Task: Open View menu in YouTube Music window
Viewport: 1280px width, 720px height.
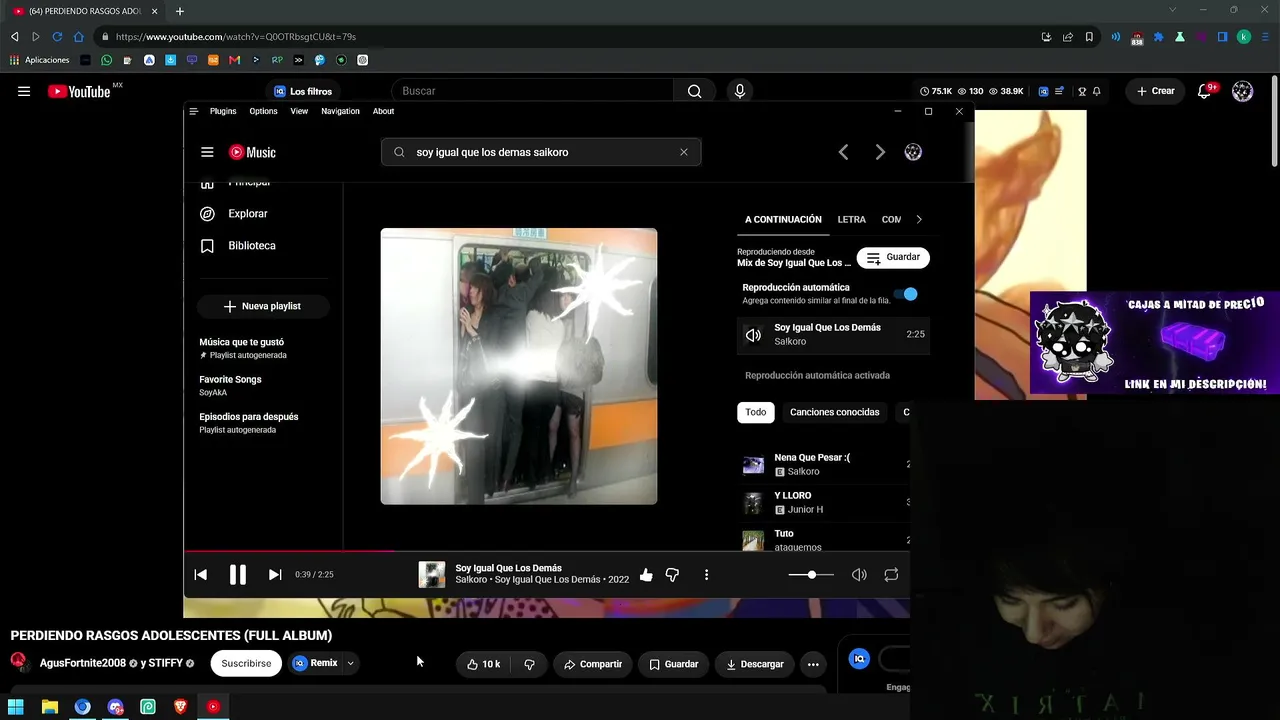Action: click(x=299, y=111)
